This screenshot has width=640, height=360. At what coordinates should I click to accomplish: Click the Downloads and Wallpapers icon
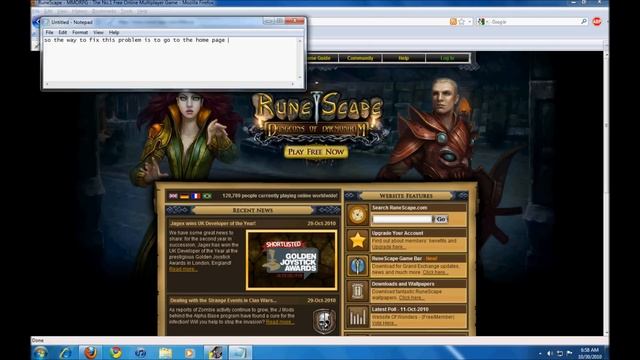coord(358,291)
